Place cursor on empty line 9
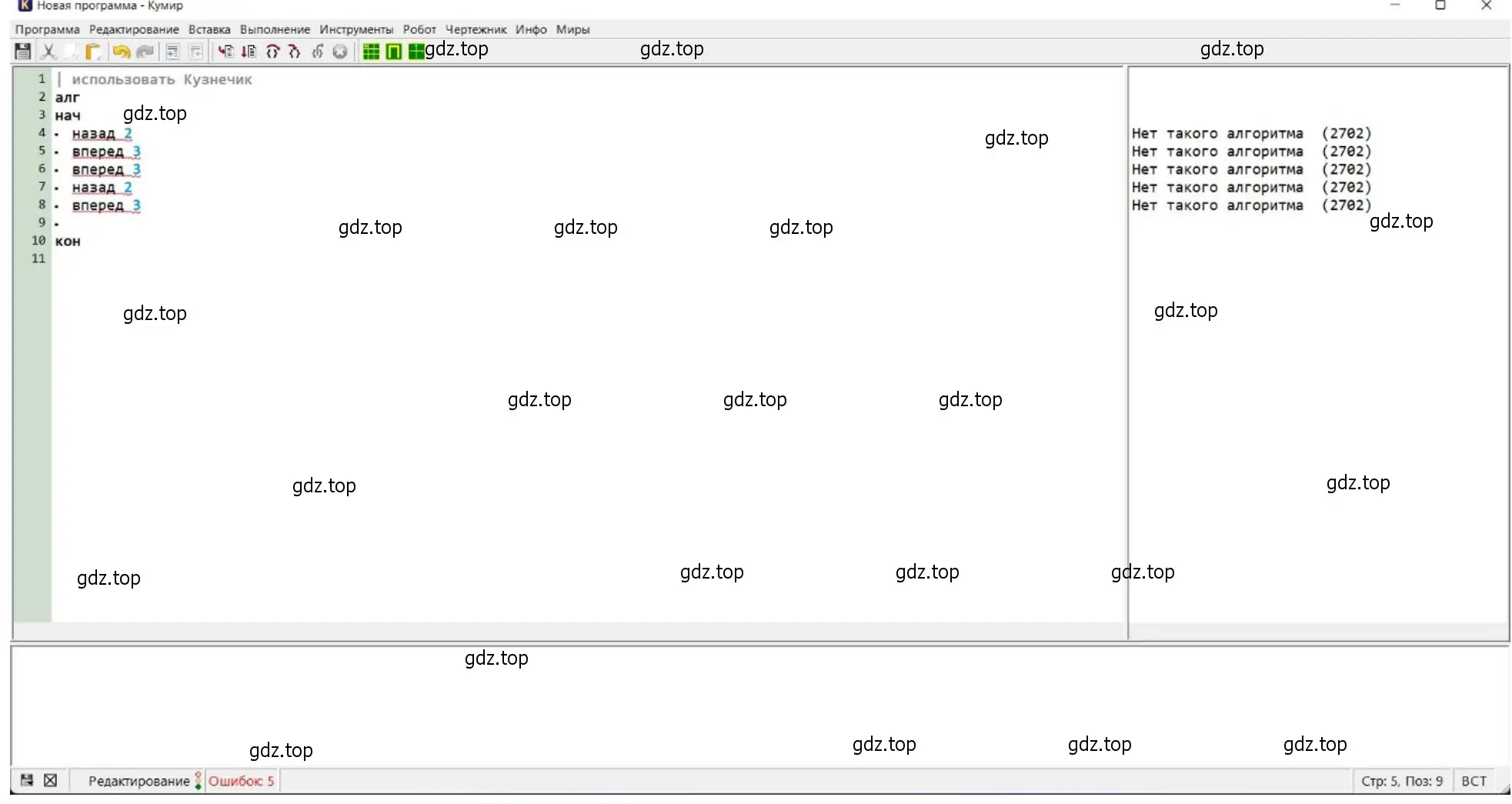Image resolution: width=1512 pixels, height=804 pixels. pyautogui.click(x=588, y=223)
